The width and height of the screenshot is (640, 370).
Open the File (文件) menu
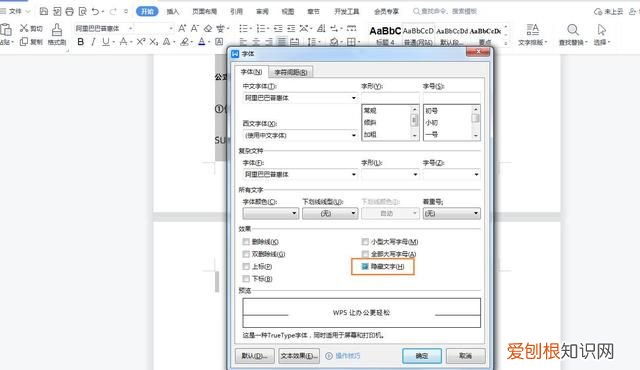[x=15, y=11]
